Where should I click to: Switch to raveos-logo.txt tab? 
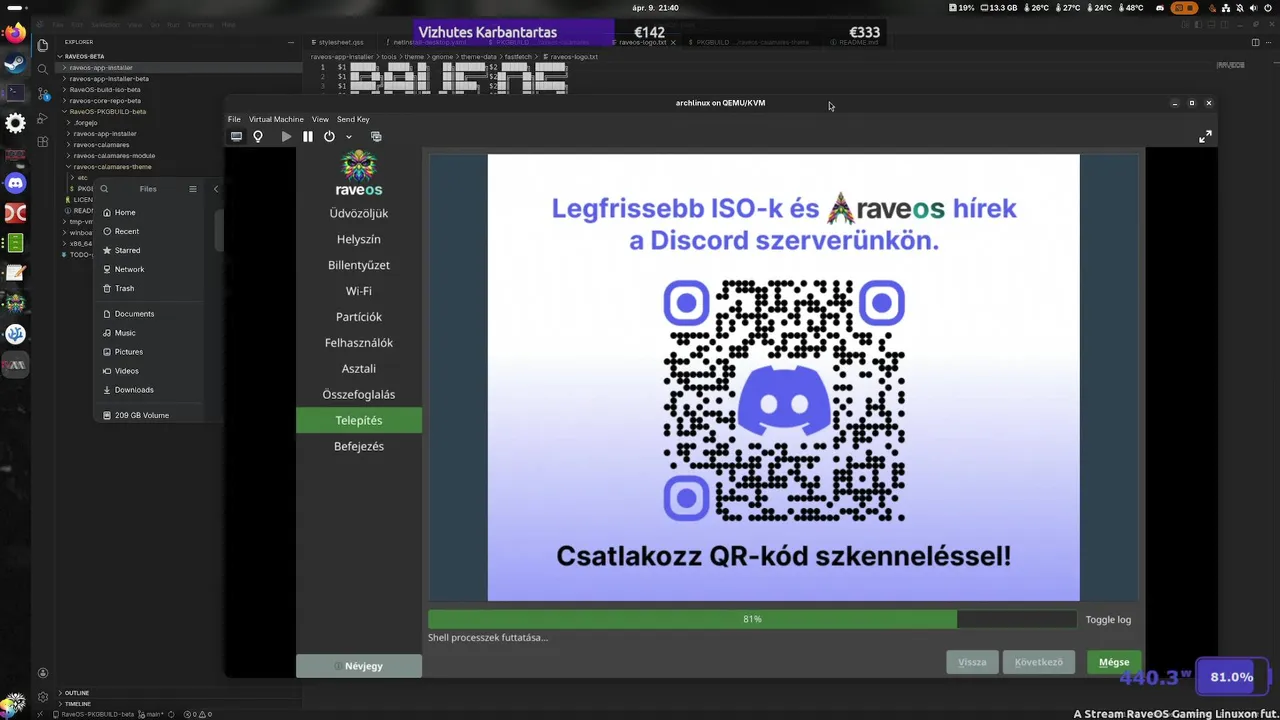(642, 42)
